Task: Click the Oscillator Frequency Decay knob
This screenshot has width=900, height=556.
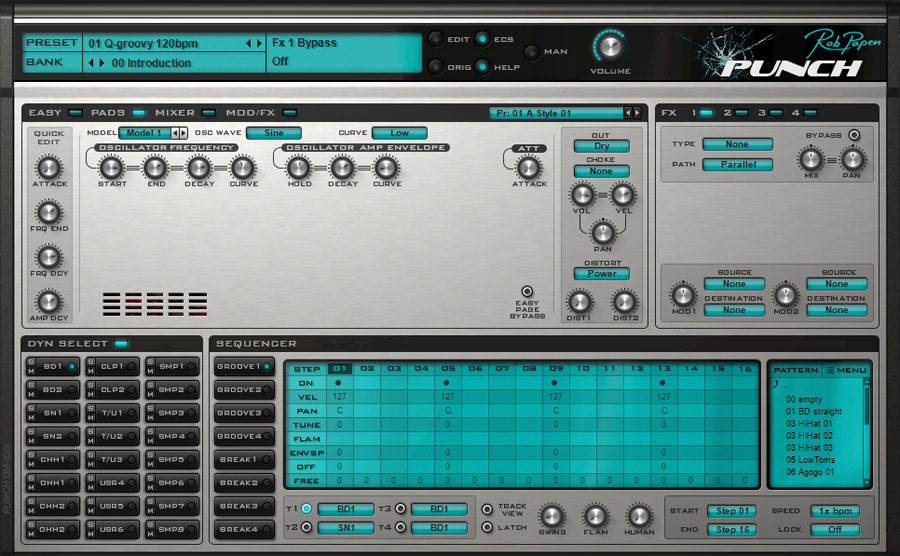Action: (x=199, y=168)
